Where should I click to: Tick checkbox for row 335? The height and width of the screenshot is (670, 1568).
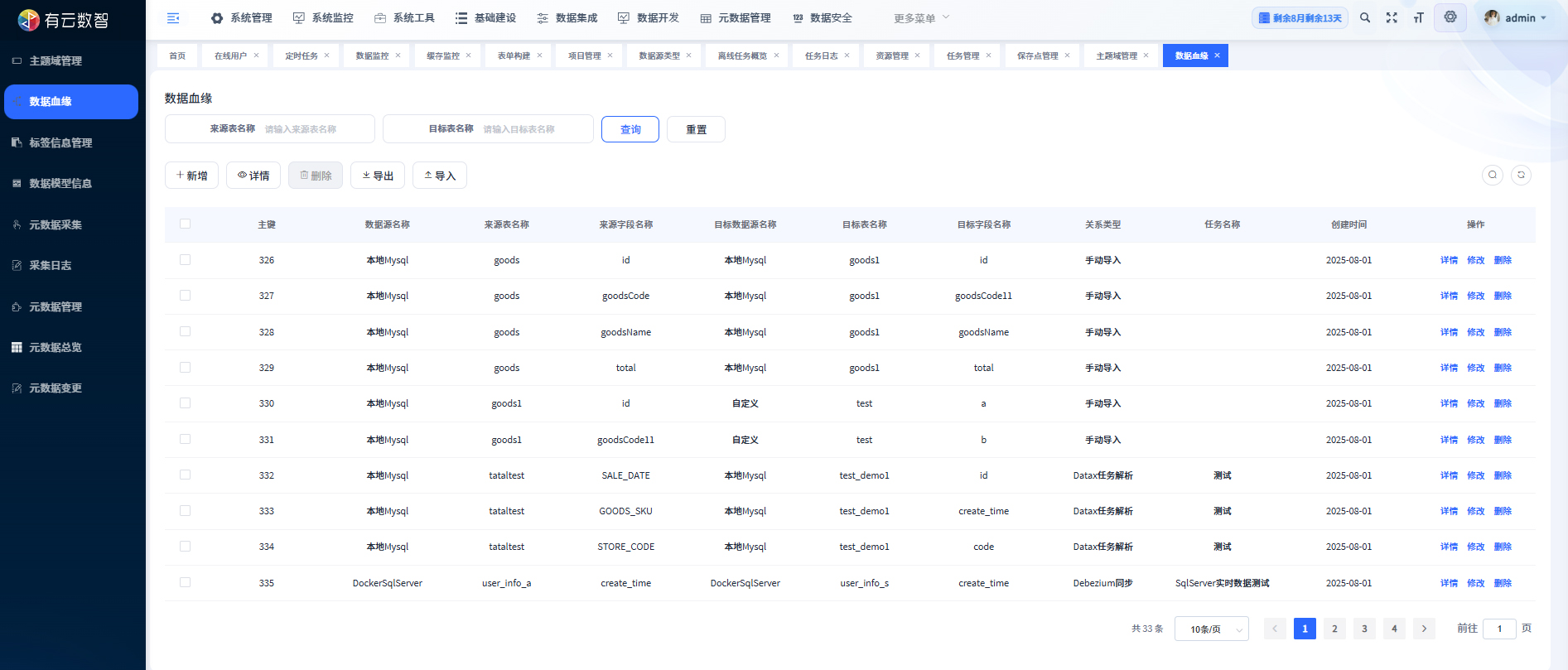185,583
